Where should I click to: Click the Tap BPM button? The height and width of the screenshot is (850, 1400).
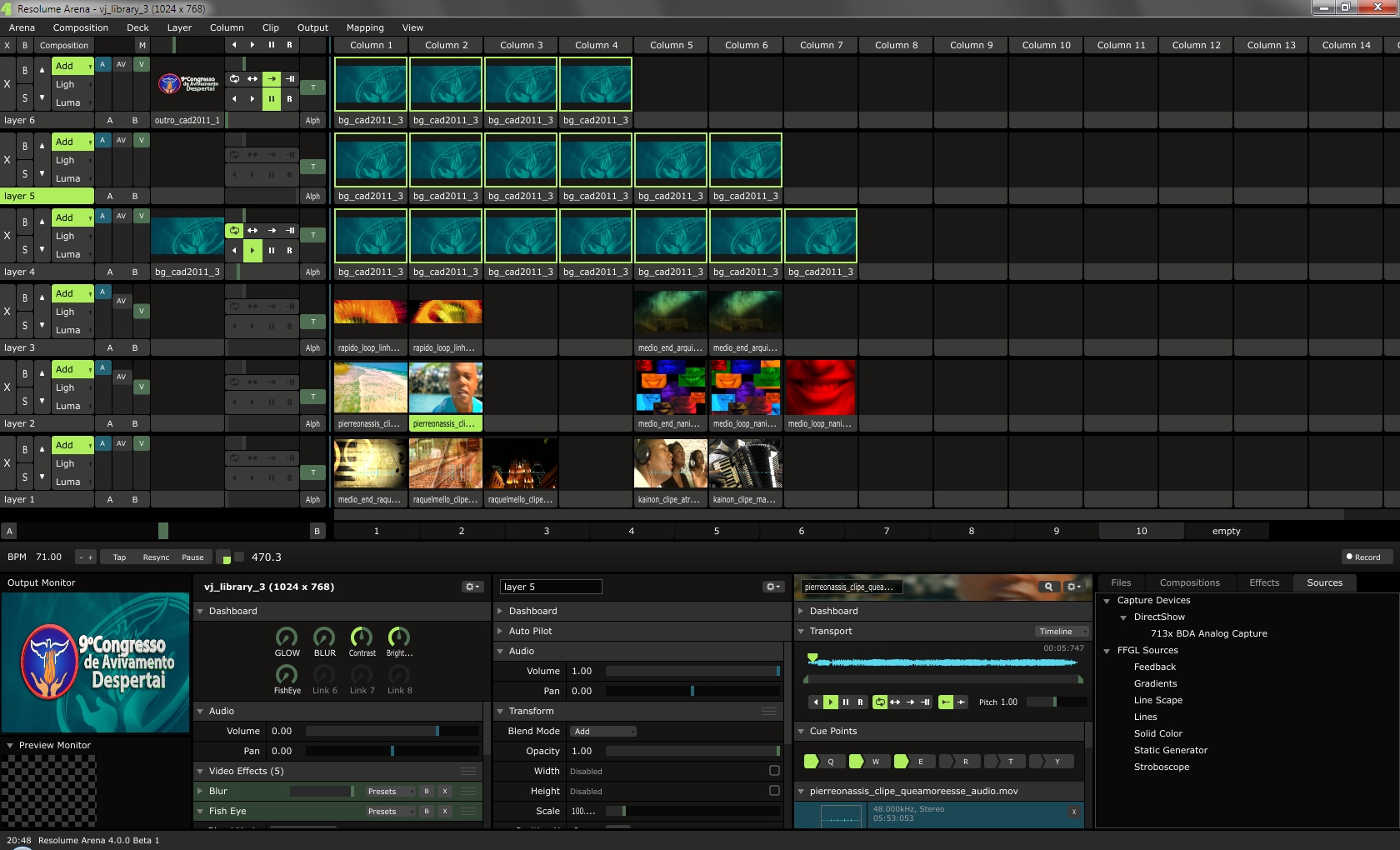click(x=119, y=557)
